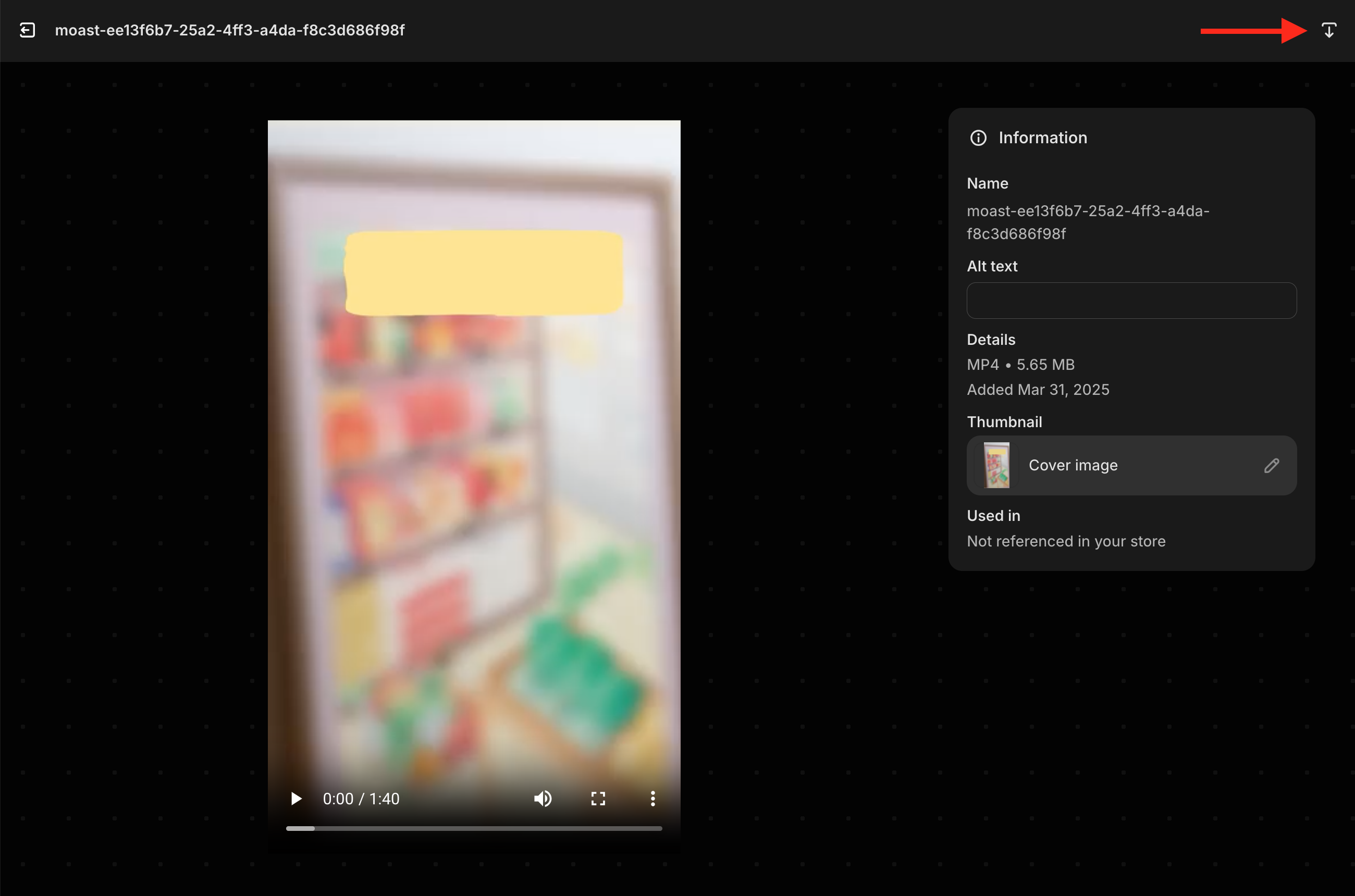Click the Information panel info icon
This screenshot has height=896, width=1355.
(978, 138)
